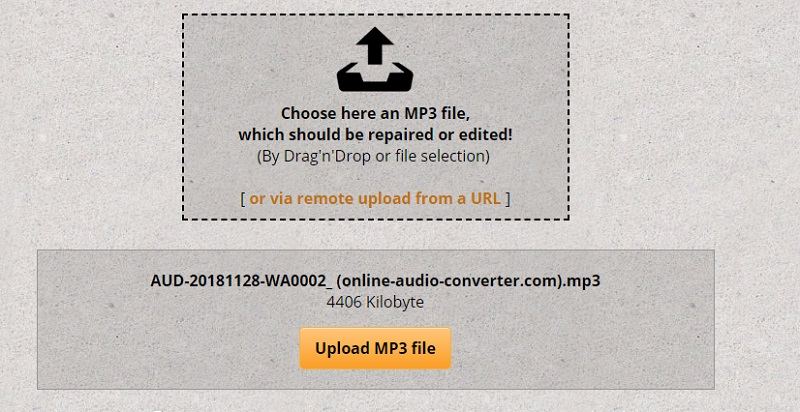Click the word 'URL' in the orange link
The width and height of the screenshot is (800, 412).
coord(485,198)
